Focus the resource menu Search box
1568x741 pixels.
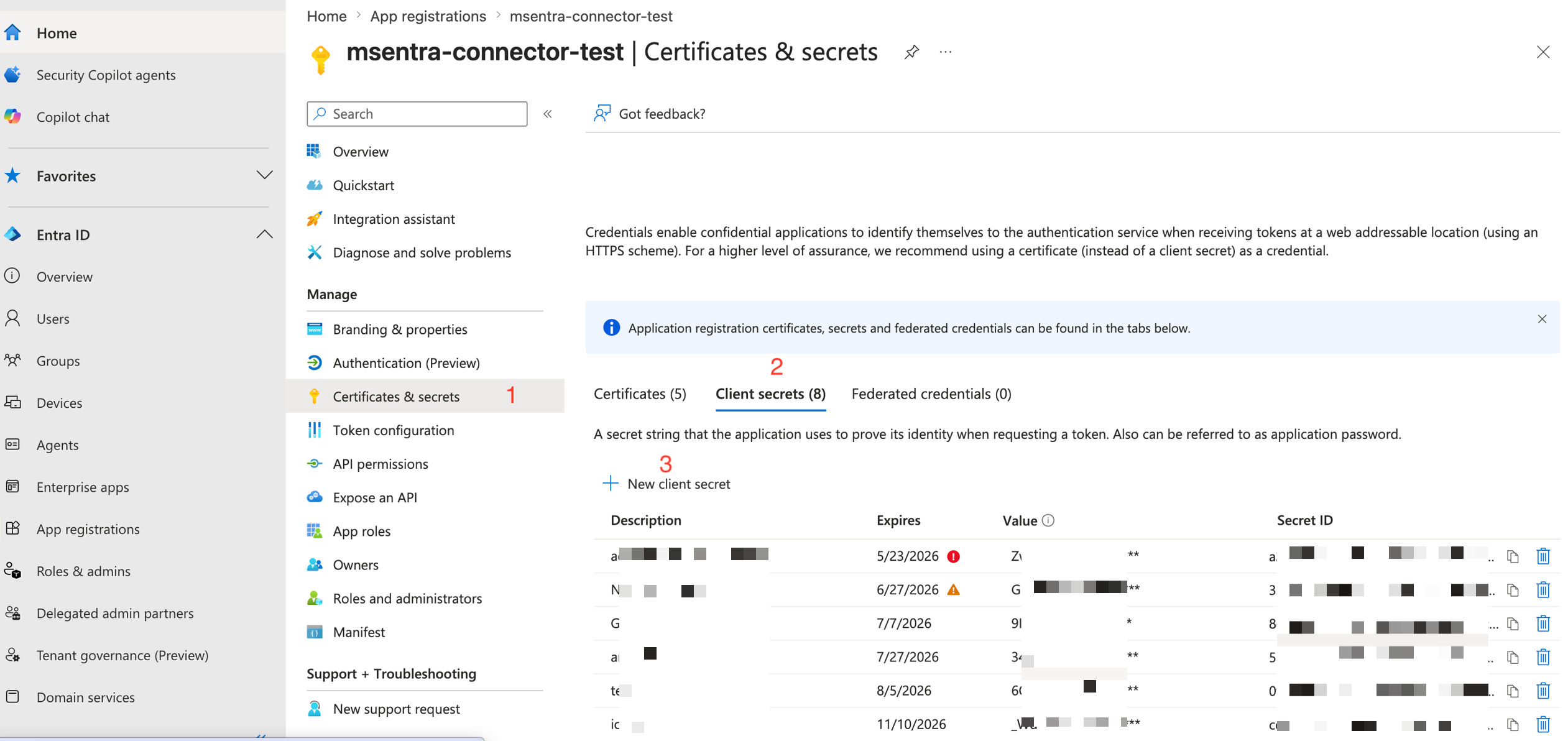417,114
